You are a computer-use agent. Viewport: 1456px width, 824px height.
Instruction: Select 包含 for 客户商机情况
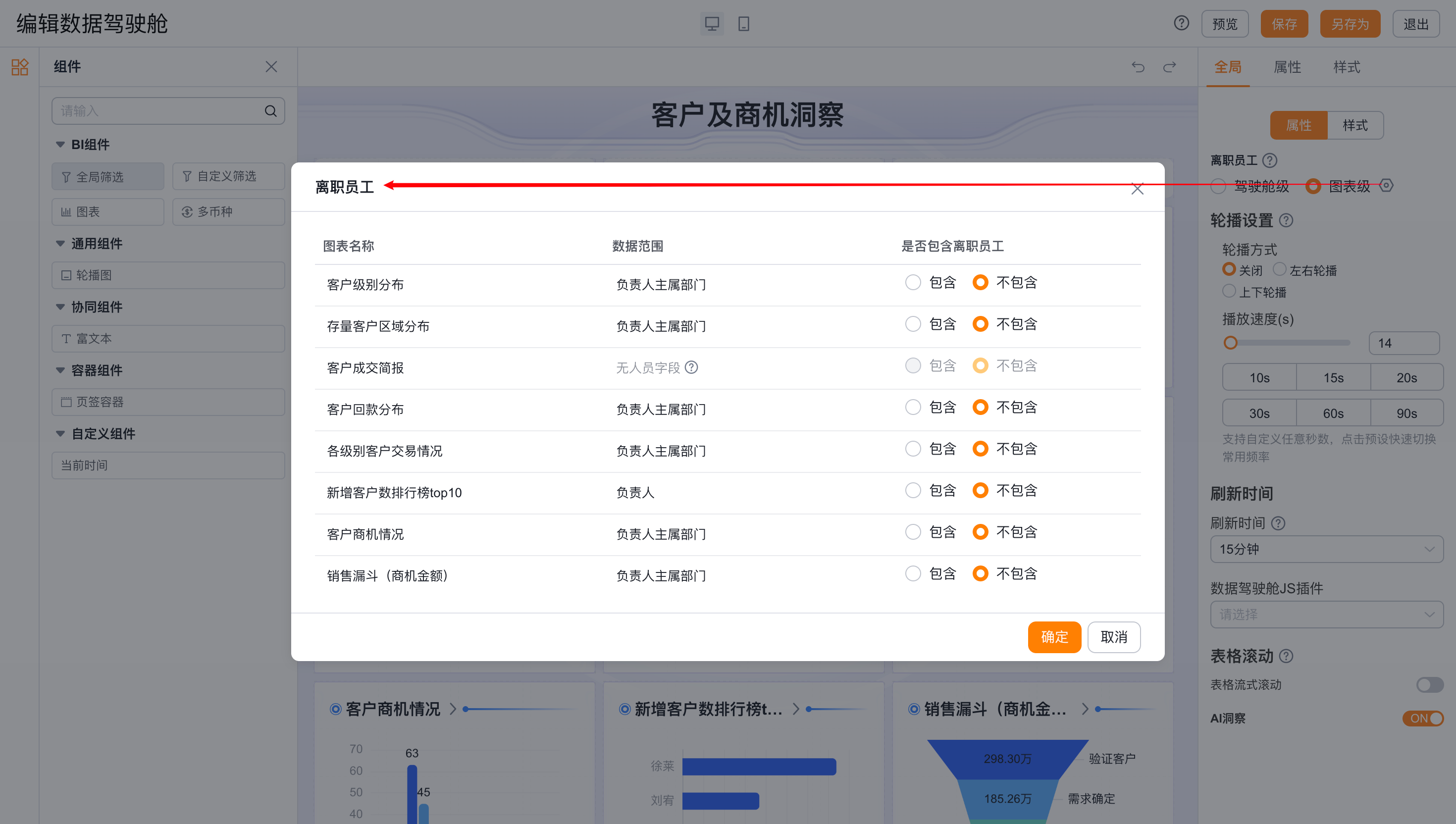[x=913, y=532]
